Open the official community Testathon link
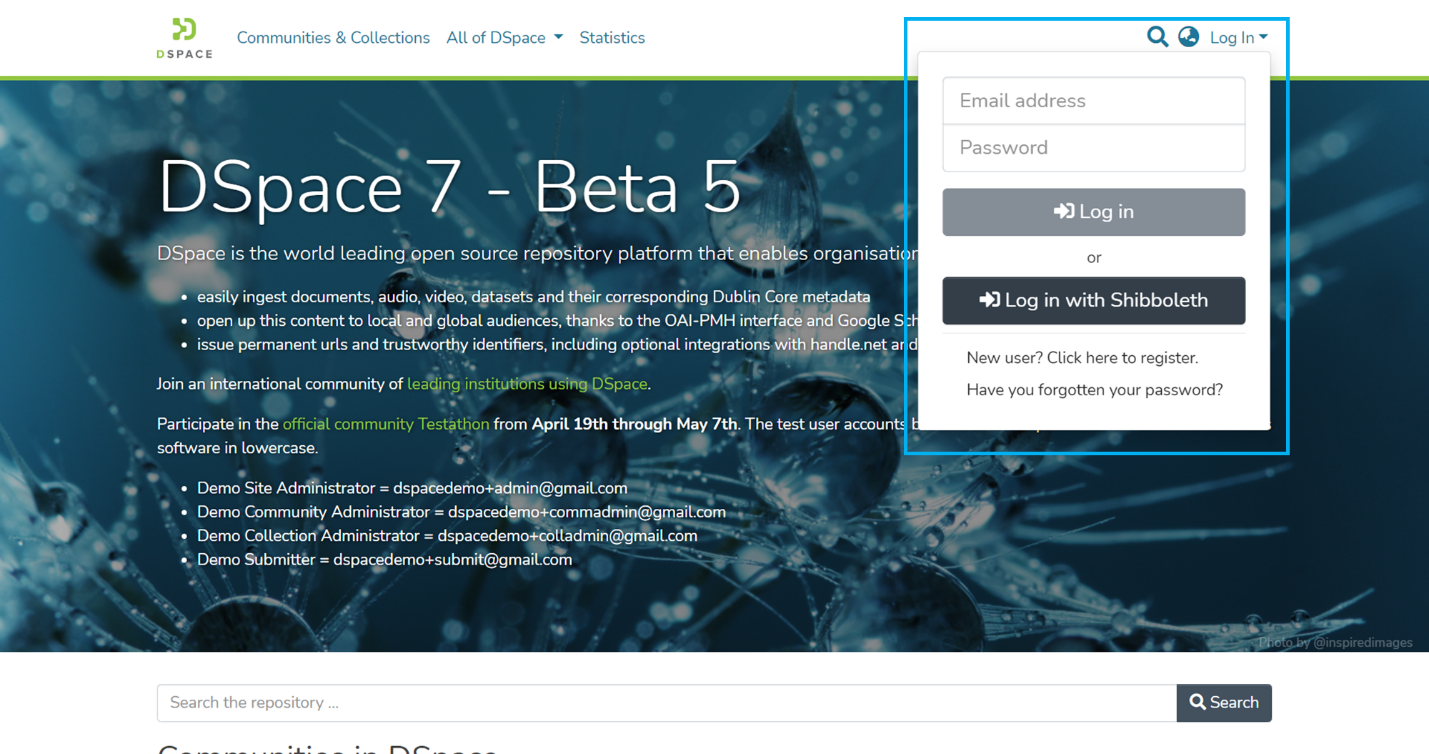This screenshot has width=1429, height=754. coord(385,423)
